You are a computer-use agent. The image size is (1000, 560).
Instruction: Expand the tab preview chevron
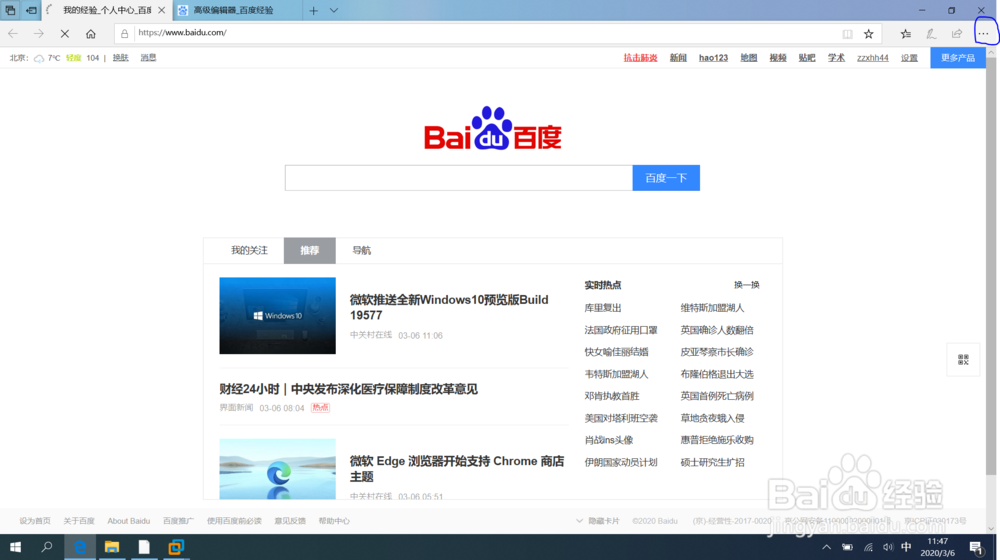click(334, 10)
